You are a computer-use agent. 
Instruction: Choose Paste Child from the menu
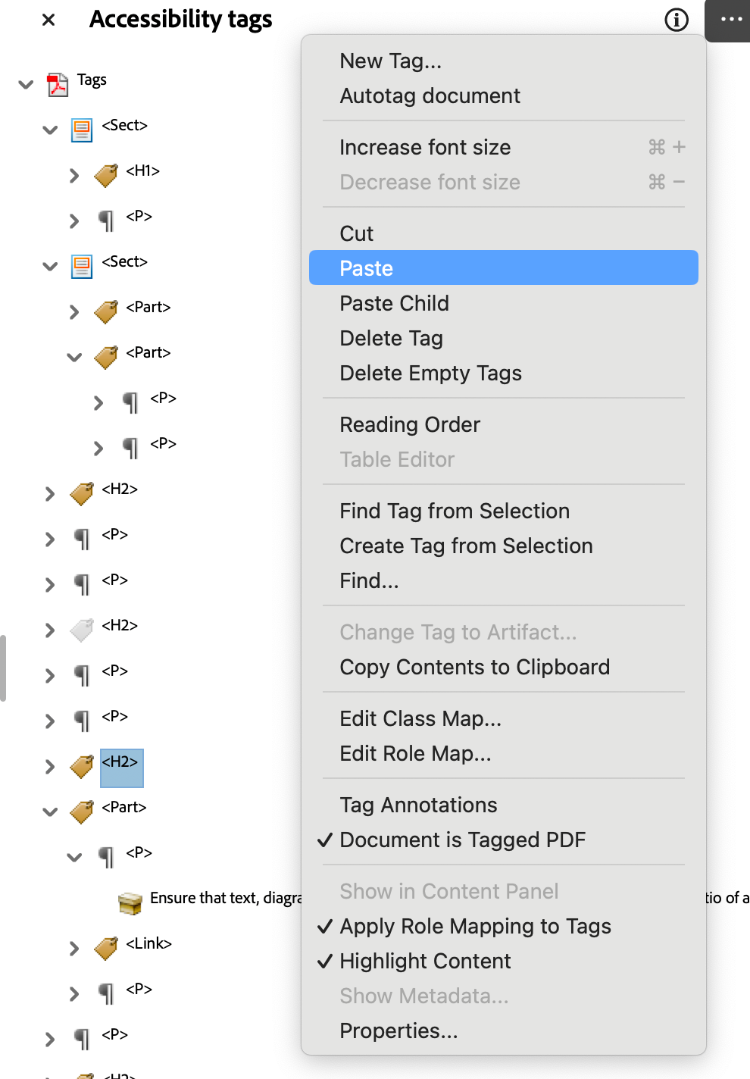pos(393,303)
